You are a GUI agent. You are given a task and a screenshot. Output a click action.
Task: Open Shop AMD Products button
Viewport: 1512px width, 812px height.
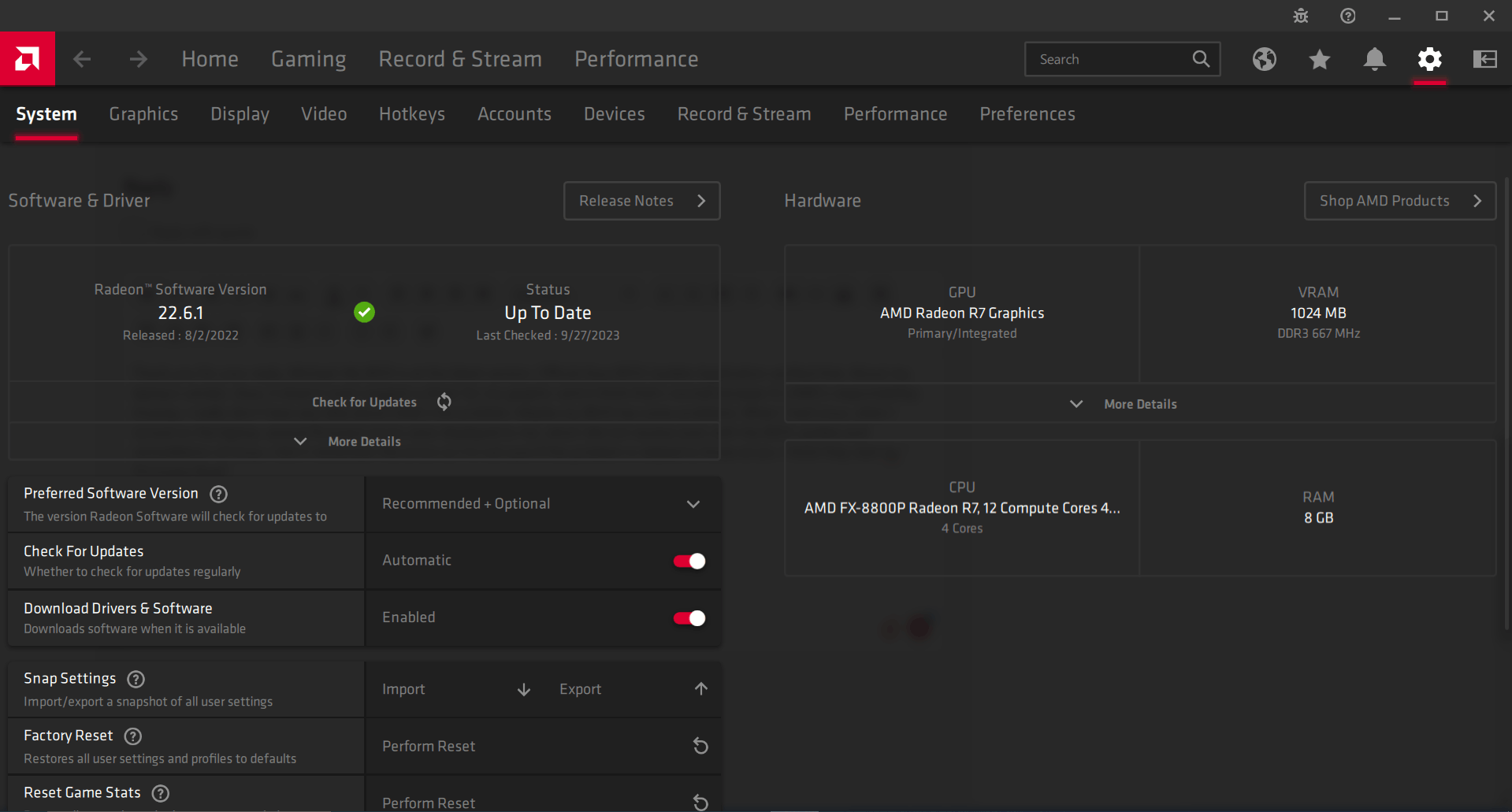click(1400, 201)
